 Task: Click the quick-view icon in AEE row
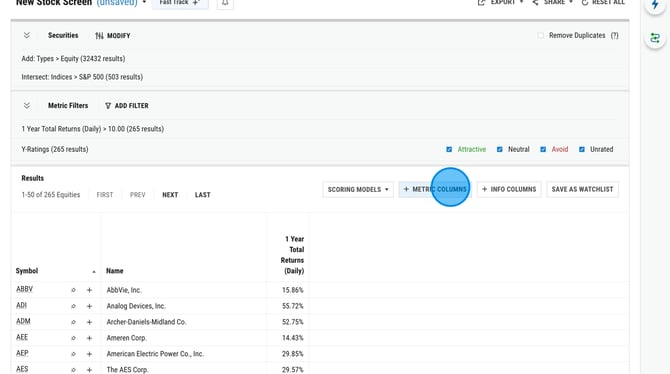click(73, 338)
